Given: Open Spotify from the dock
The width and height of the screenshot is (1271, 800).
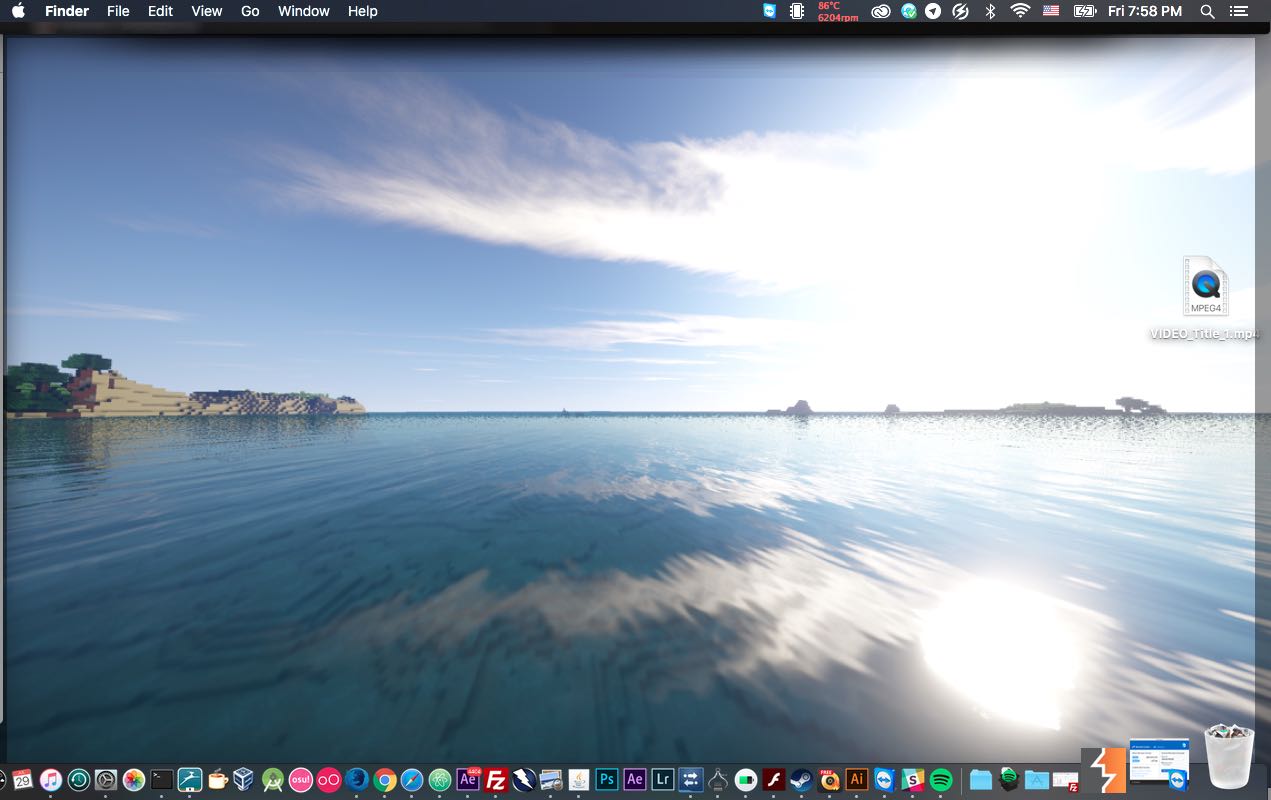Looking at the screenshot, I should pyautogui.click(x=940, y=780).
